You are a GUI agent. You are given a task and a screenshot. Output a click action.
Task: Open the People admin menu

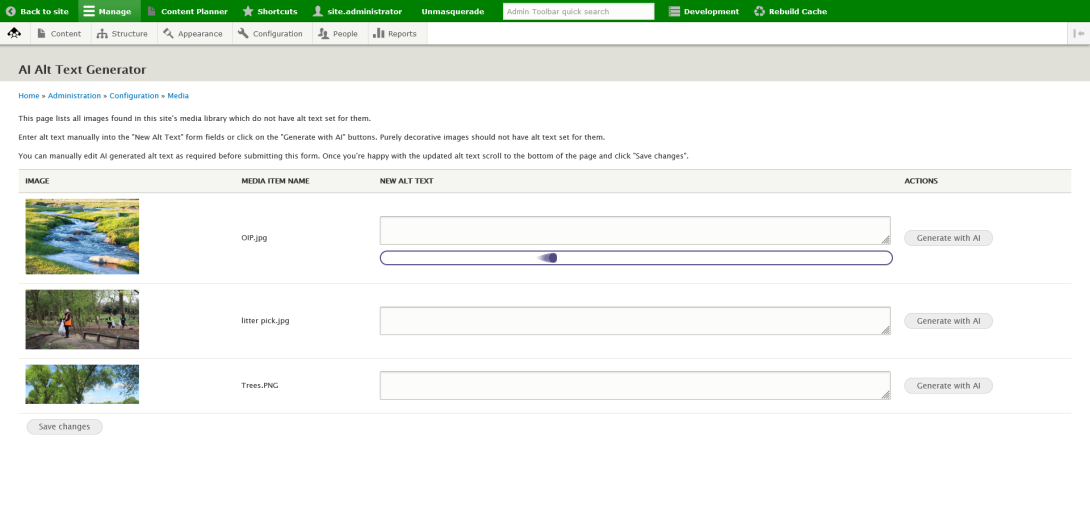tap(338, 33)
